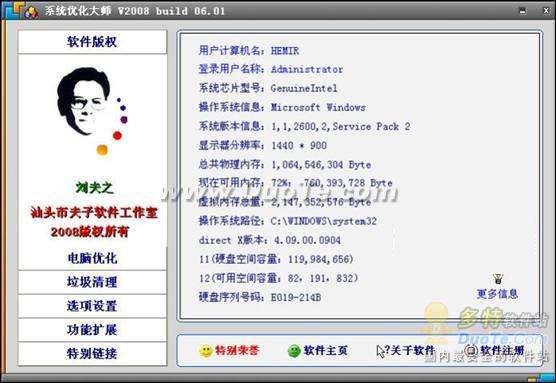Open the 电脑优化 section
The image size is (556, 383).
[x=92, y=258]
